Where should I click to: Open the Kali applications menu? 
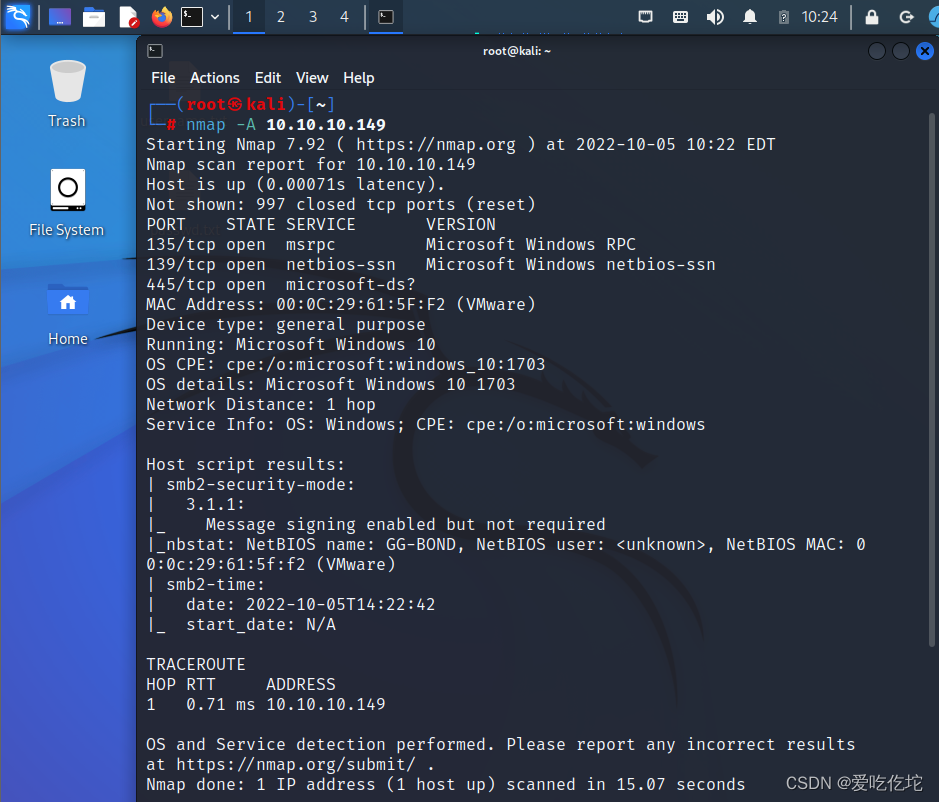[18, 17]
